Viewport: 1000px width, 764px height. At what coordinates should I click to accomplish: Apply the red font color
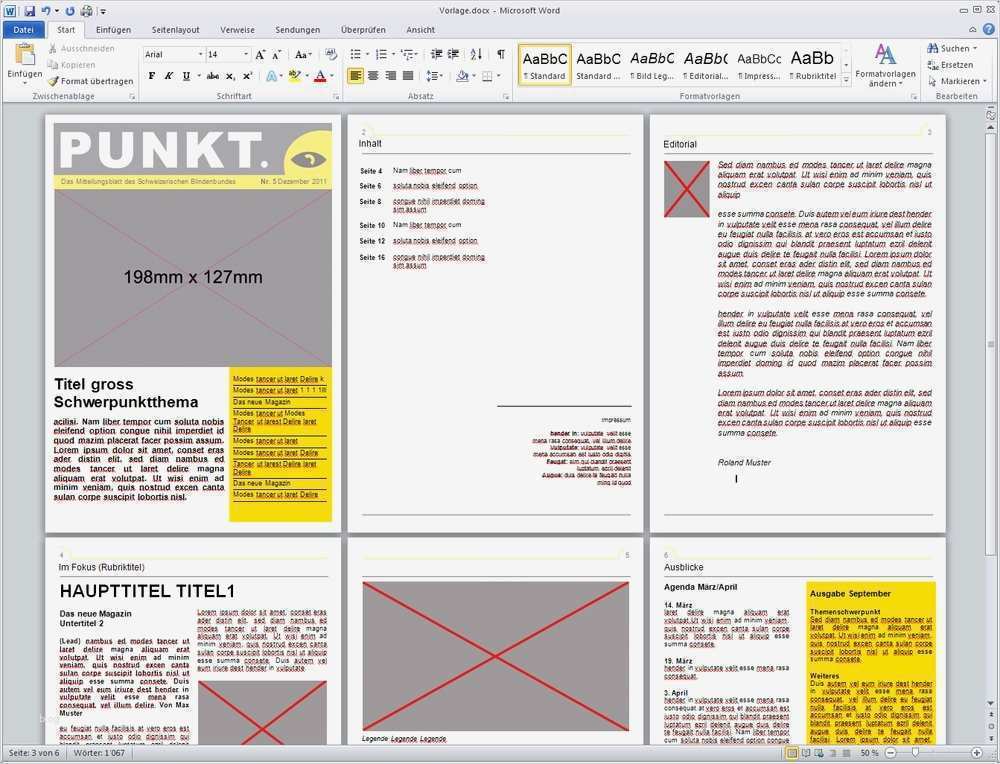point(320,76)
